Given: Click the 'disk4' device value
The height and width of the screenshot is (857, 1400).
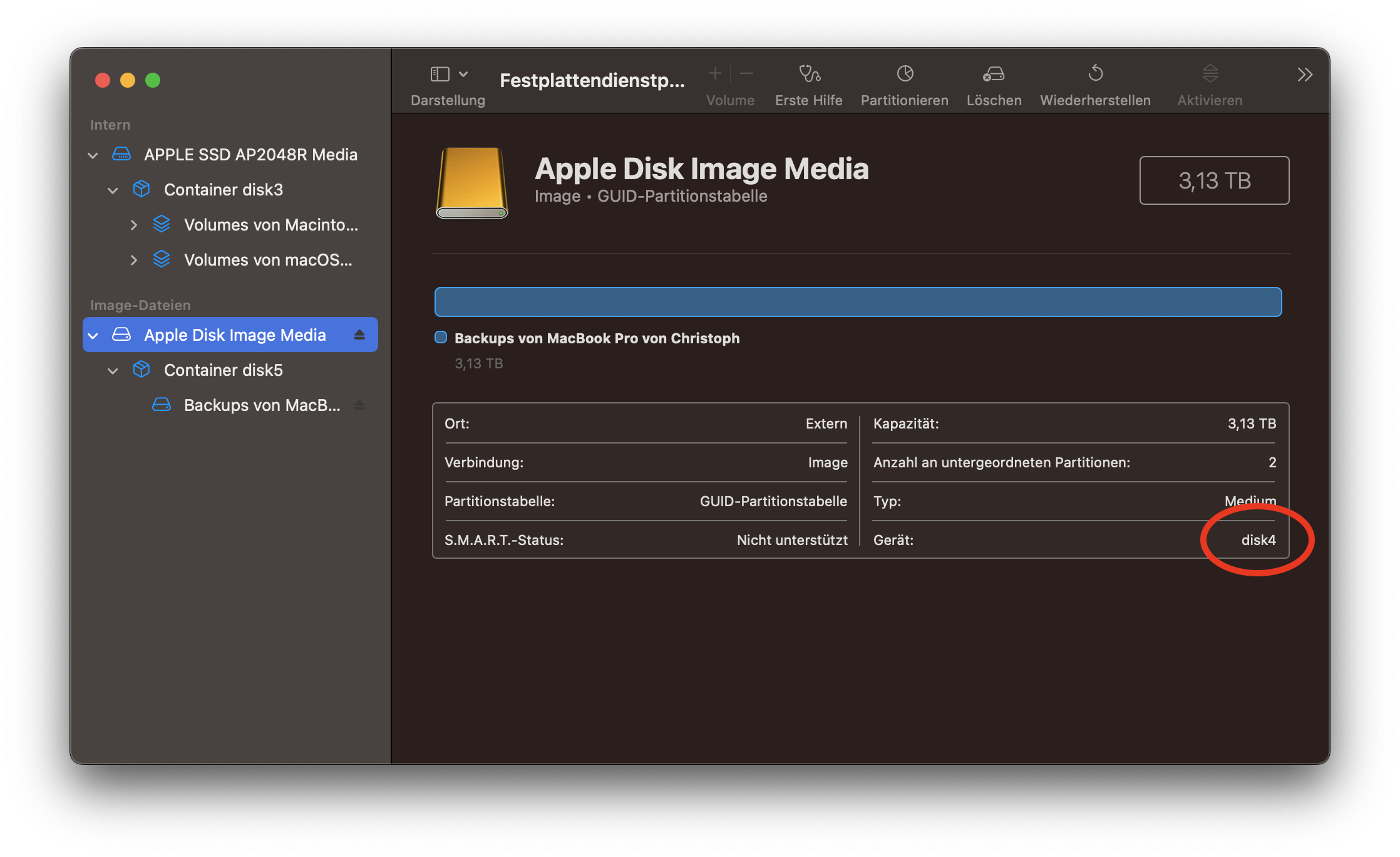Looking at the screenshot, I should pos(1258,540).
